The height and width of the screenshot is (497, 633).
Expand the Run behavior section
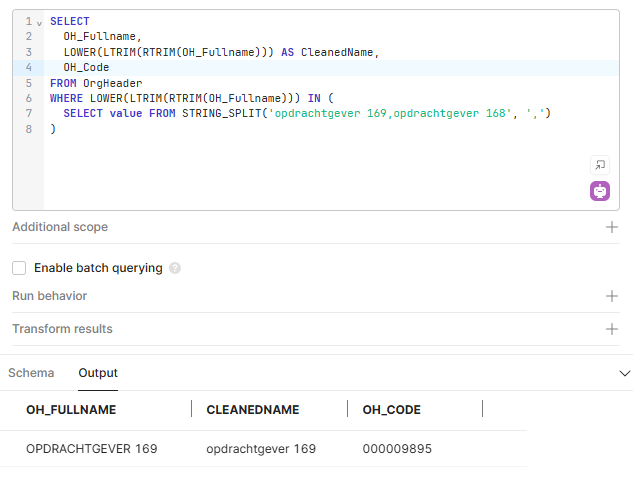[50, 296]
